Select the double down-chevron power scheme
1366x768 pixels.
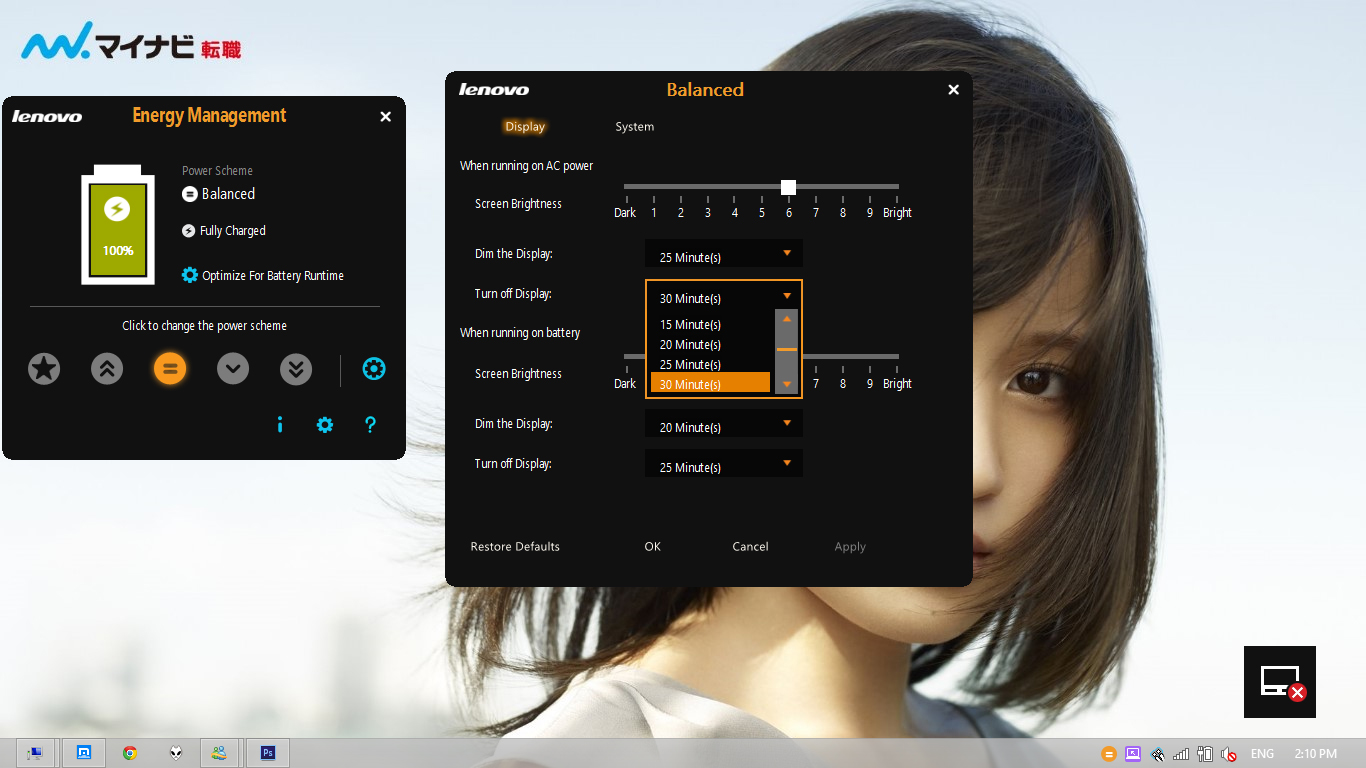(296, 369)
